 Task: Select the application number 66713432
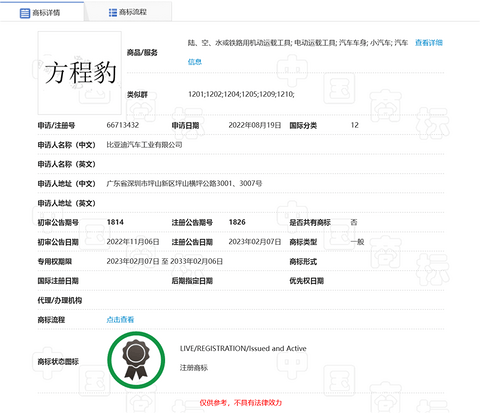click(123, 125)
